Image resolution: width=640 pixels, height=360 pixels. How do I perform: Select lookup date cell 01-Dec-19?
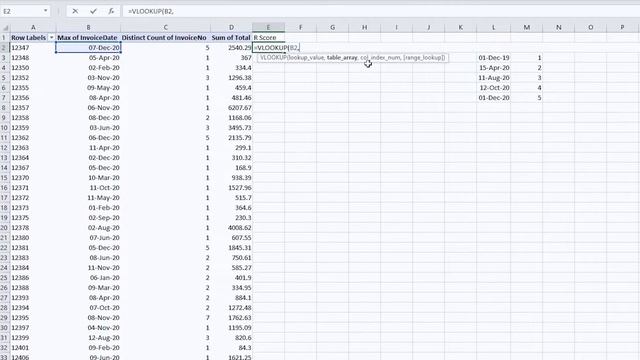click(x=493, y=58)
